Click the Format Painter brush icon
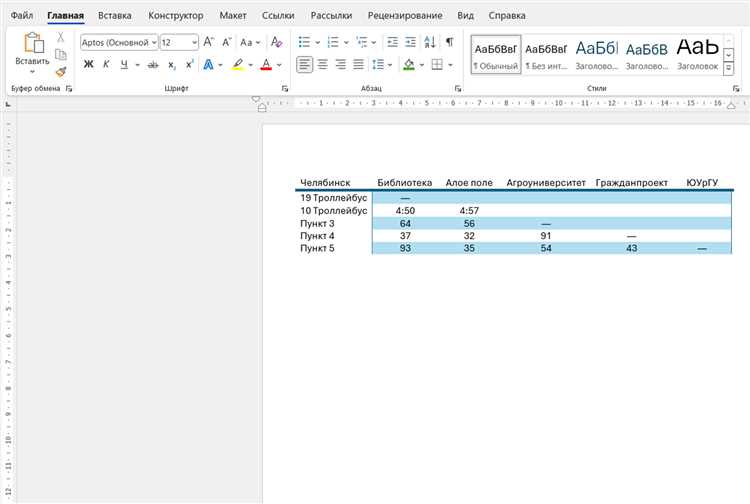The image size is (750, 504). coord(61,72)
